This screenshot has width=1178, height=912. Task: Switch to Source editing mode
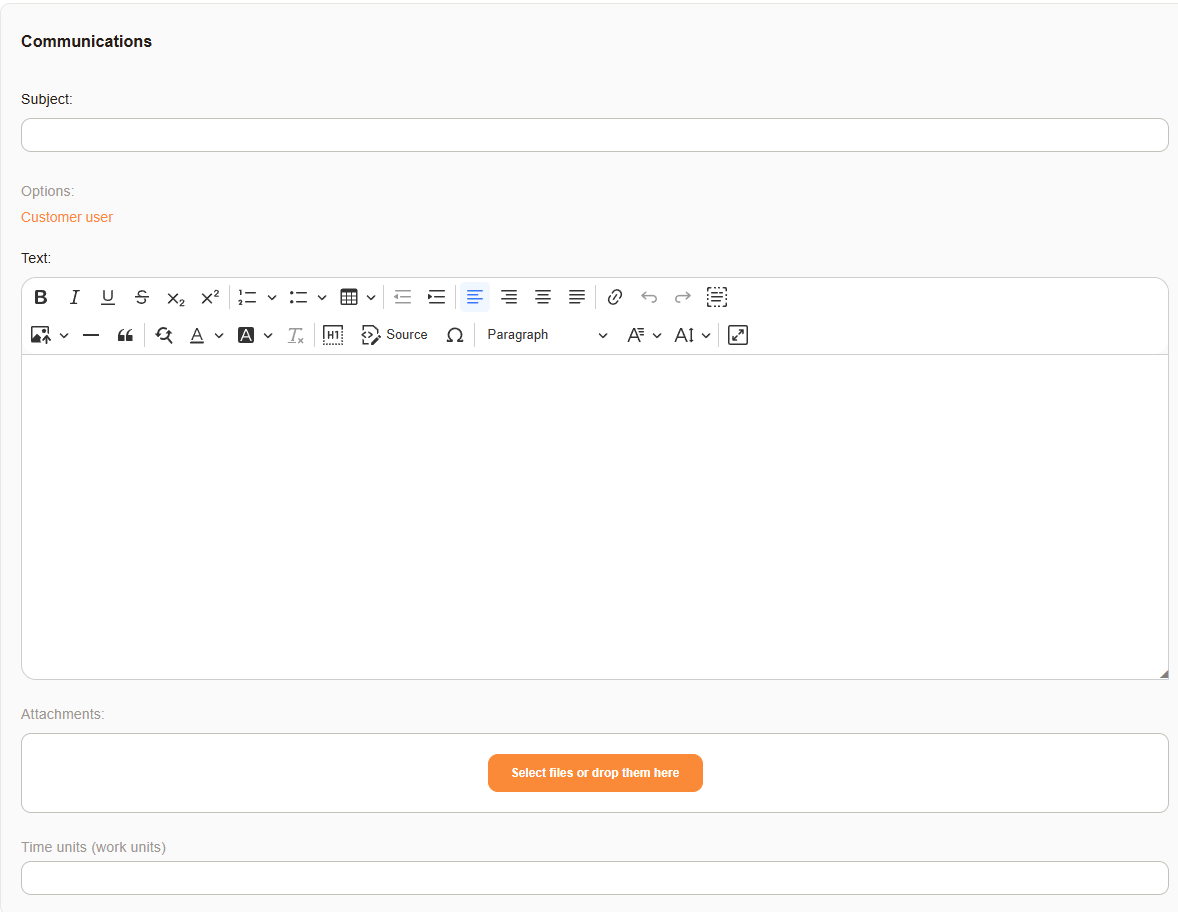pyautogui.click(x=395, y=335)
